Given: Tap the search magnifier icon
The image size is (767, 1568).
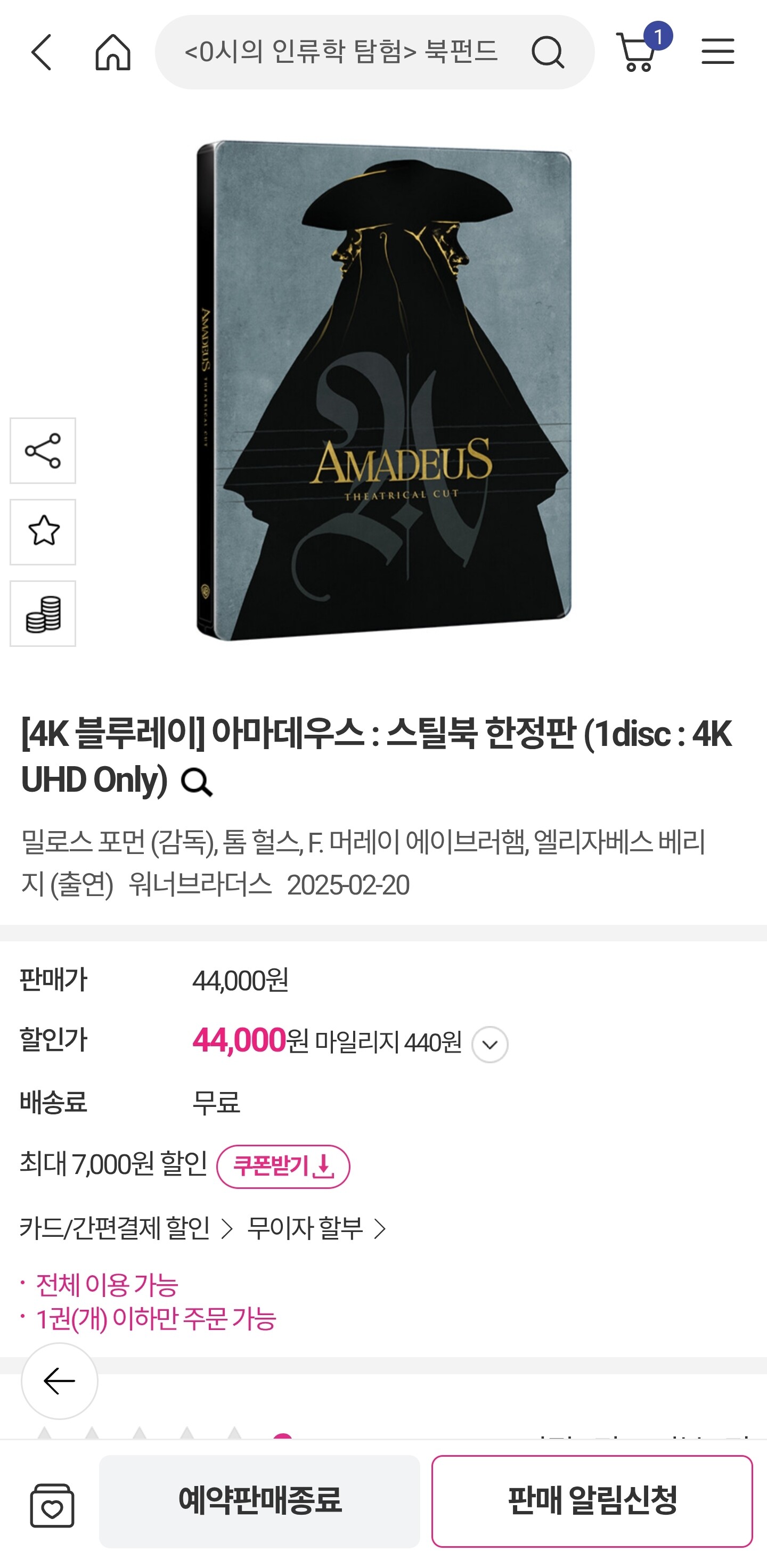Looking at the screenshot, I should point(547,52).
